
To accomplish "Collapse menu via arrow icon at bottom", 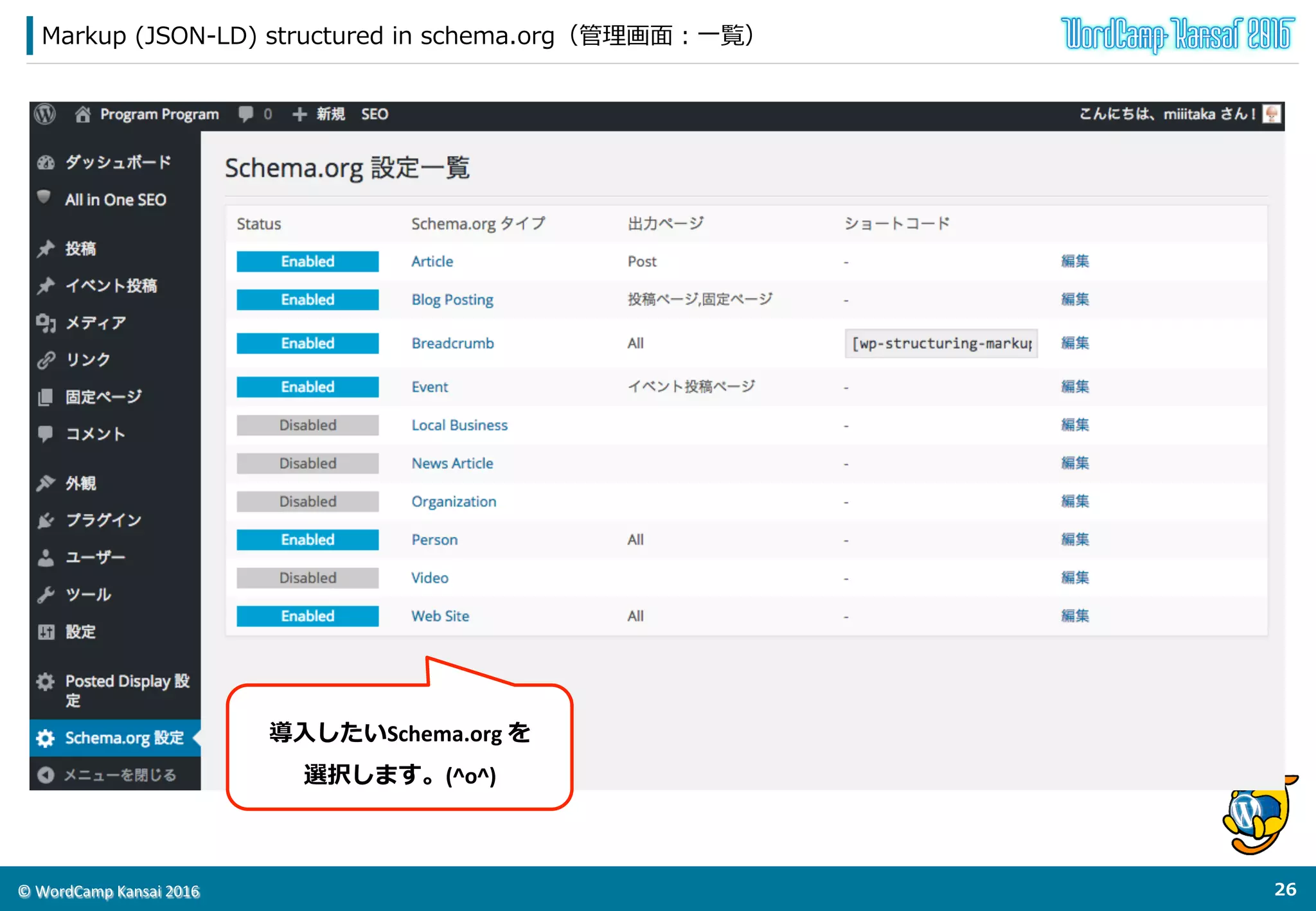I will pos(46,775).
